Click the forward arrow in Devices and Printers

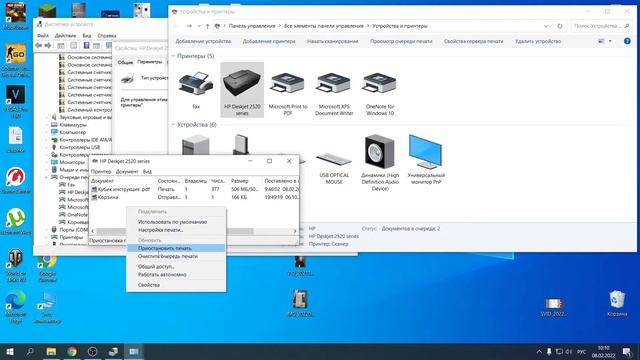(189, 26)
